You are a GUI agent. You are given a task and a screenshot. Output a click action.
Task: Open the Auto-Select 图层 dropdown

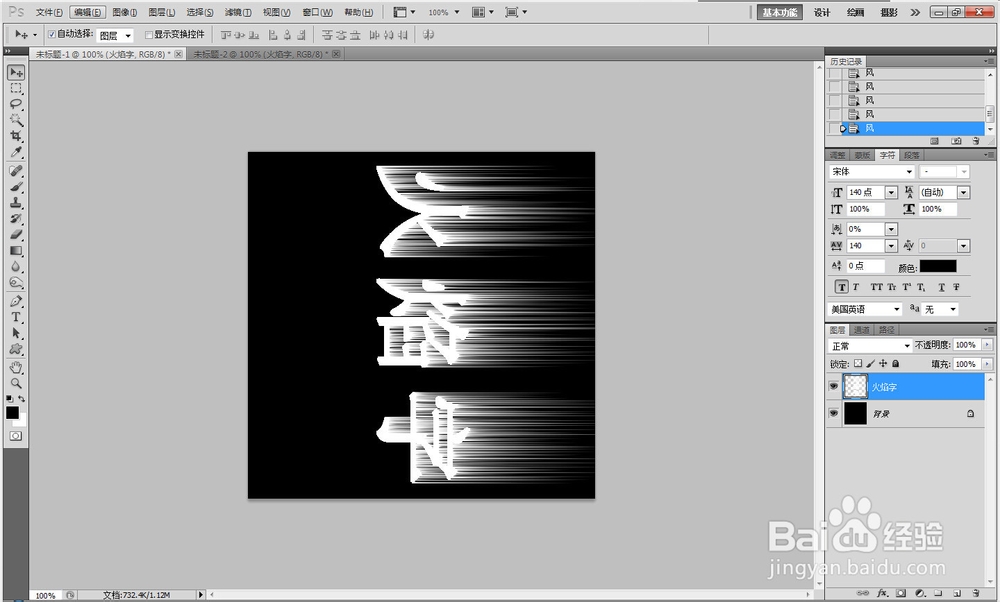pyautogui.click(x=128, y=35)
